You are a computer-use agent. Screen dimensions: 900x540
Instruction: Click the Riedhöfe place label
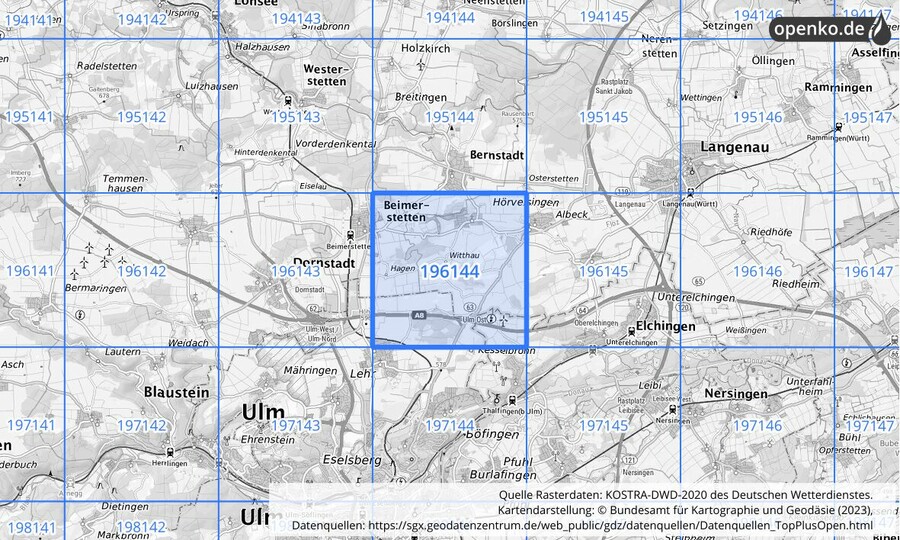[771, 232]
